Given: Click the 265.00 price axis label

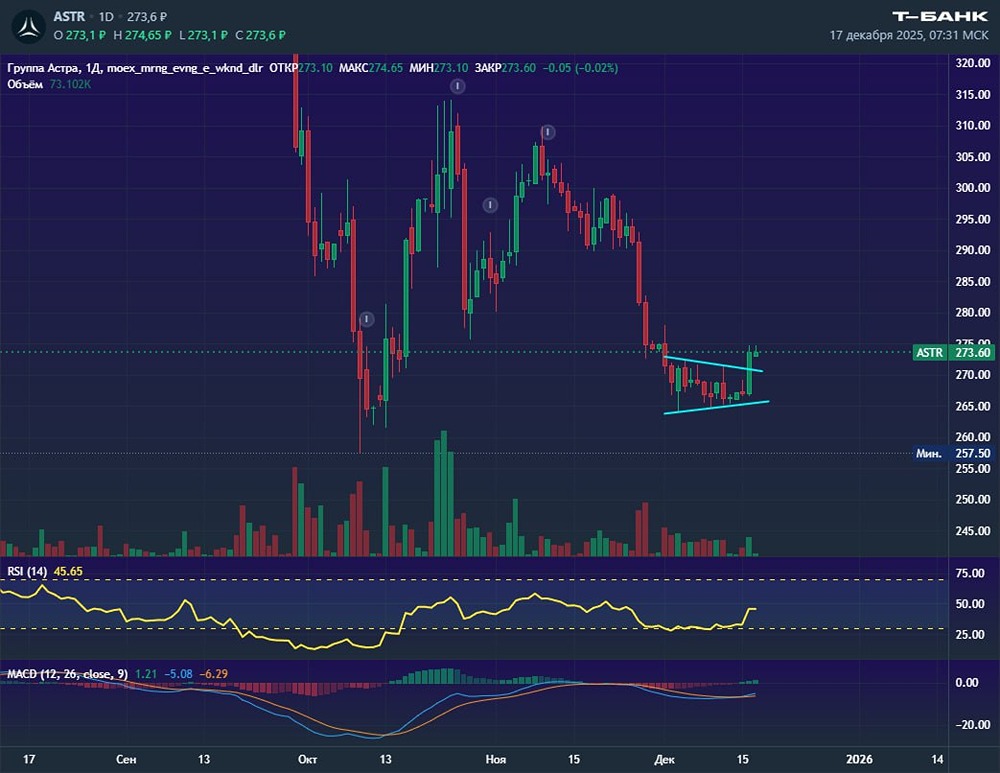Looking at the screenshot, I should tap(973, 406).
